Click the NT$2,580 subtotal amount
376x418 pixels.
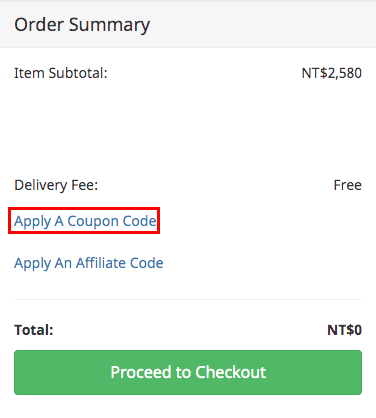point(332,73)
